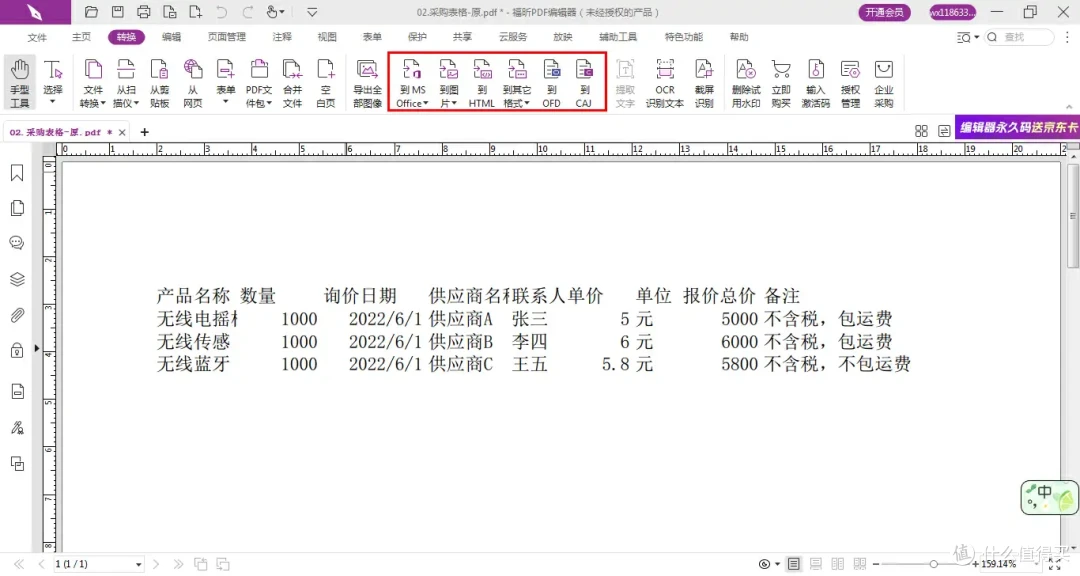Create PDF from web page (从网页)
1080x576 pixels.
point(193,83)
